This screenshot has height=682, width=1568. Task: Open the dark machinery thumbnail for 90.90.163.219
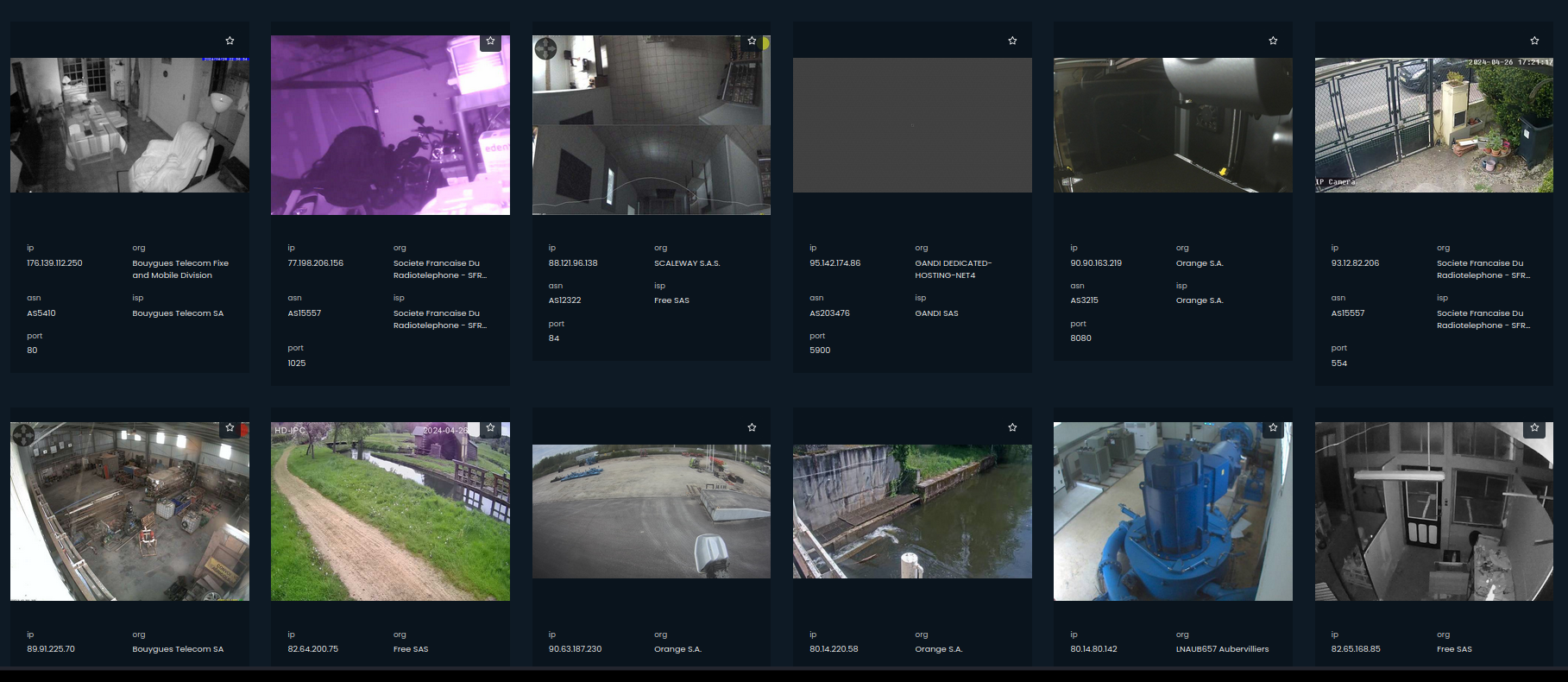coord(1173,125)
